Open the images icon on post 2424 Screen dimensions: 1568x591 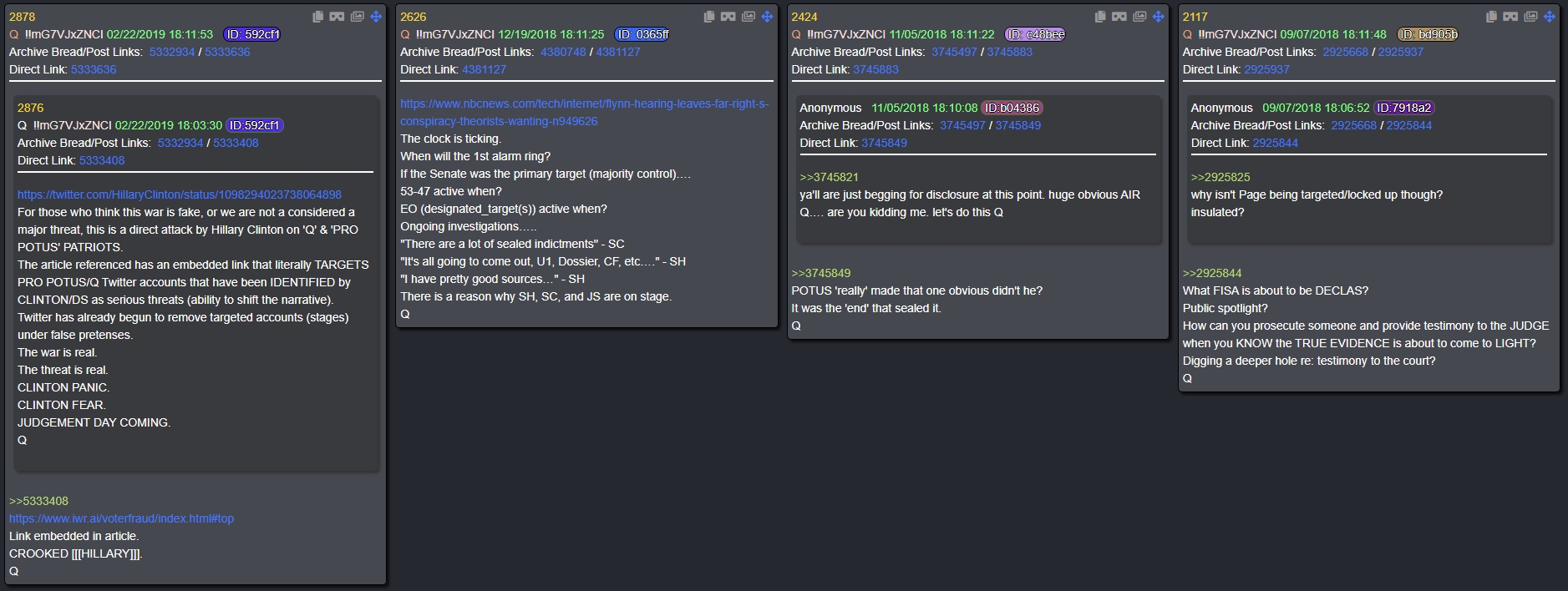click(x=1139, y=17)
